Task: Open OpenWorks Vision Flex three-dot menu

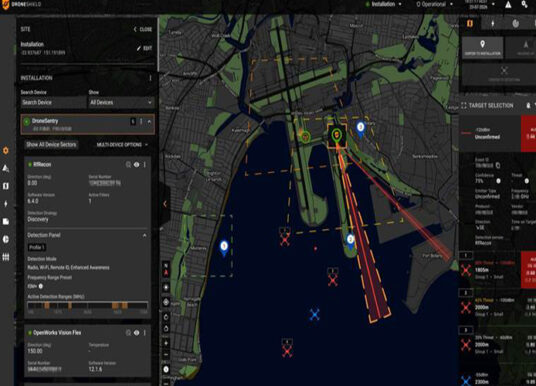Action: (x=145, y=333)
